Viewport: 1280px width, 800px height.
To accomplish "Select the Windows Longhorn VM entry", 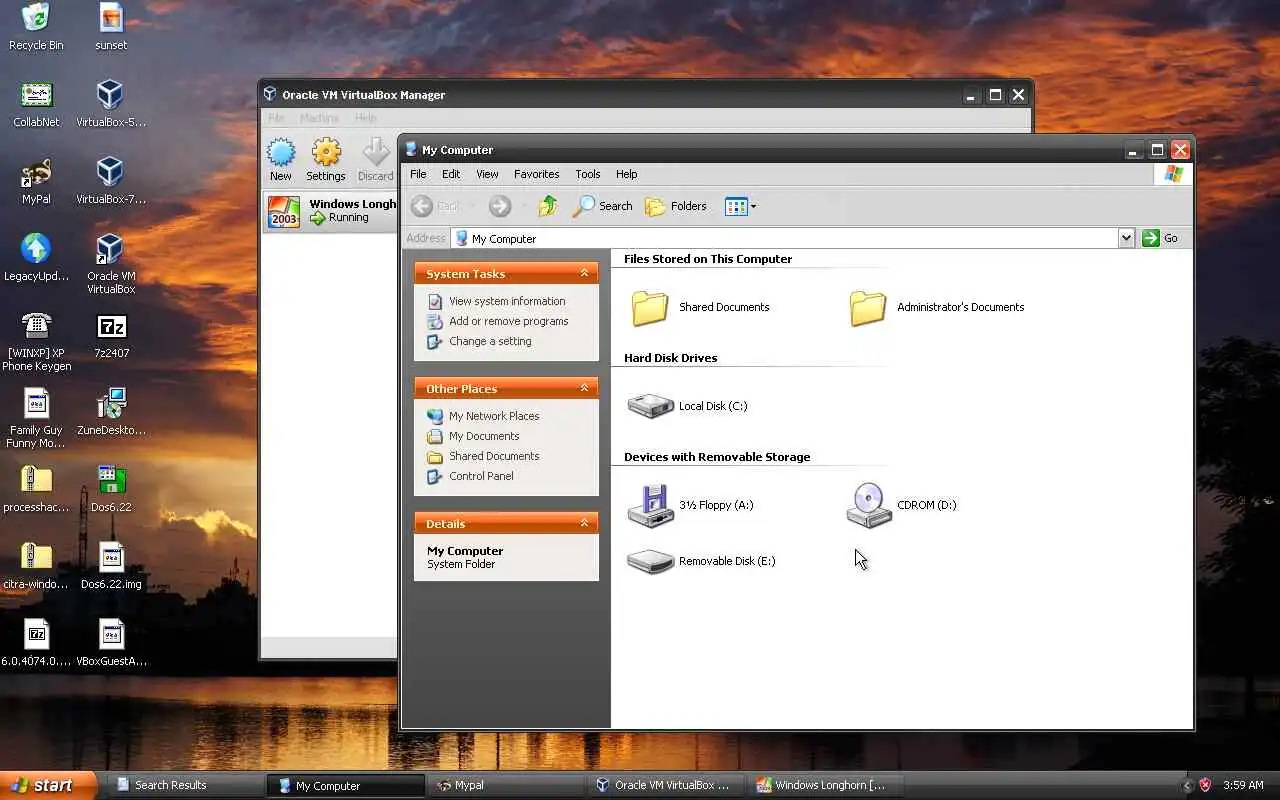I will pyautogui.click(x=331, y=211).
